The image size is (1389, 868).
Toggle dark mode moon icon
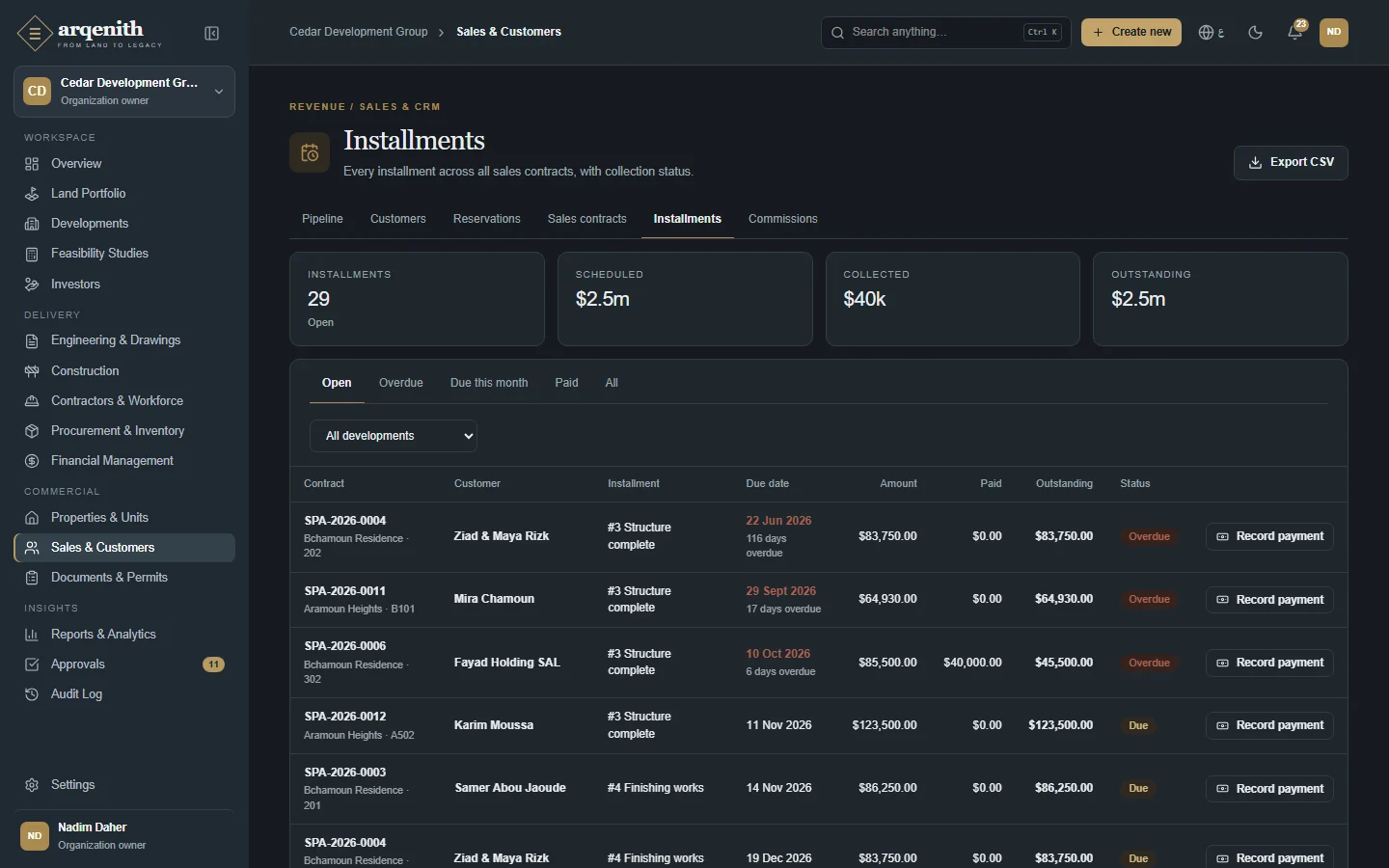1255,32
